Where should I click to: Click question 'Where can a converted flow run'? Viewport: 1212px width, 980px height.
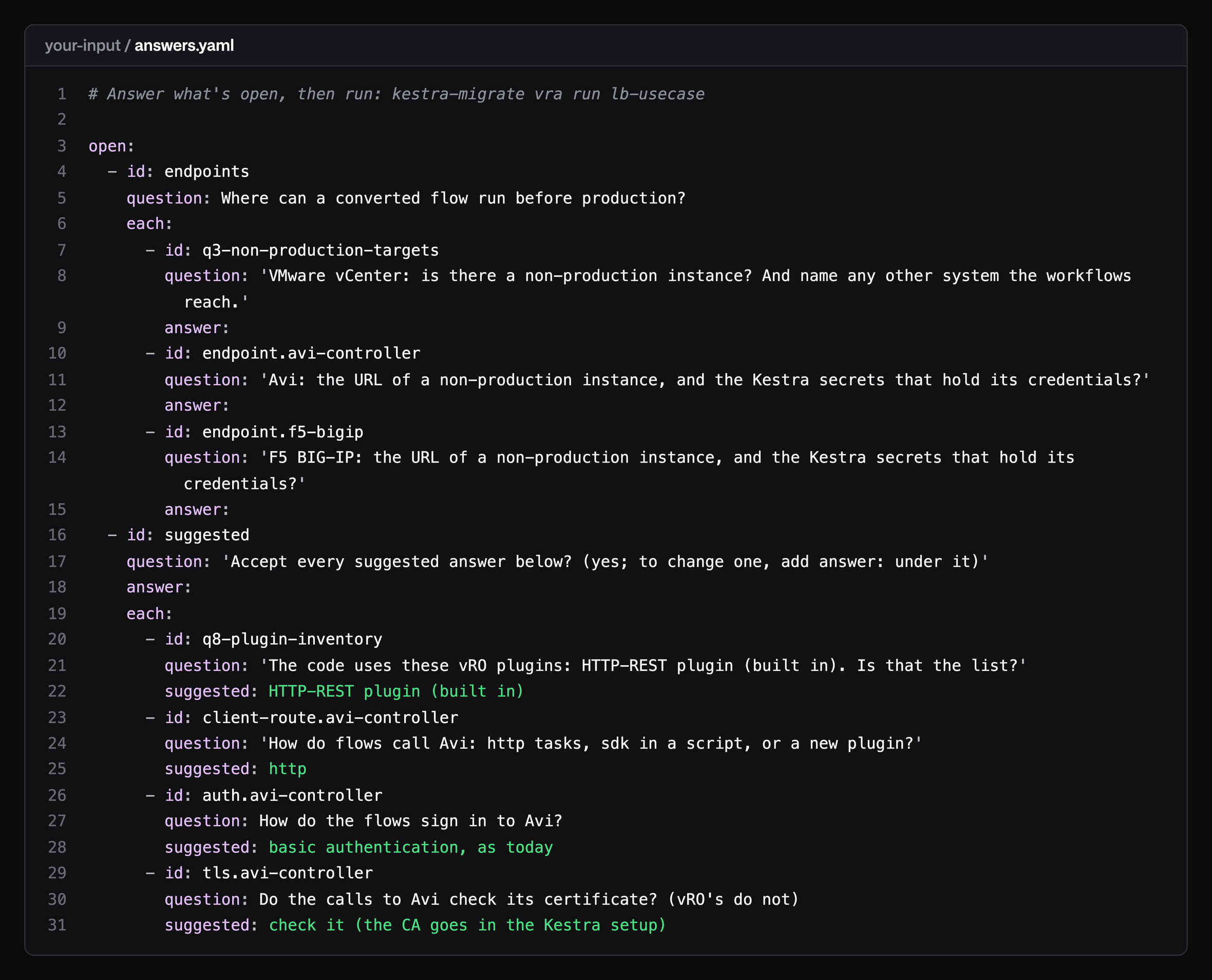click(453, 198)
